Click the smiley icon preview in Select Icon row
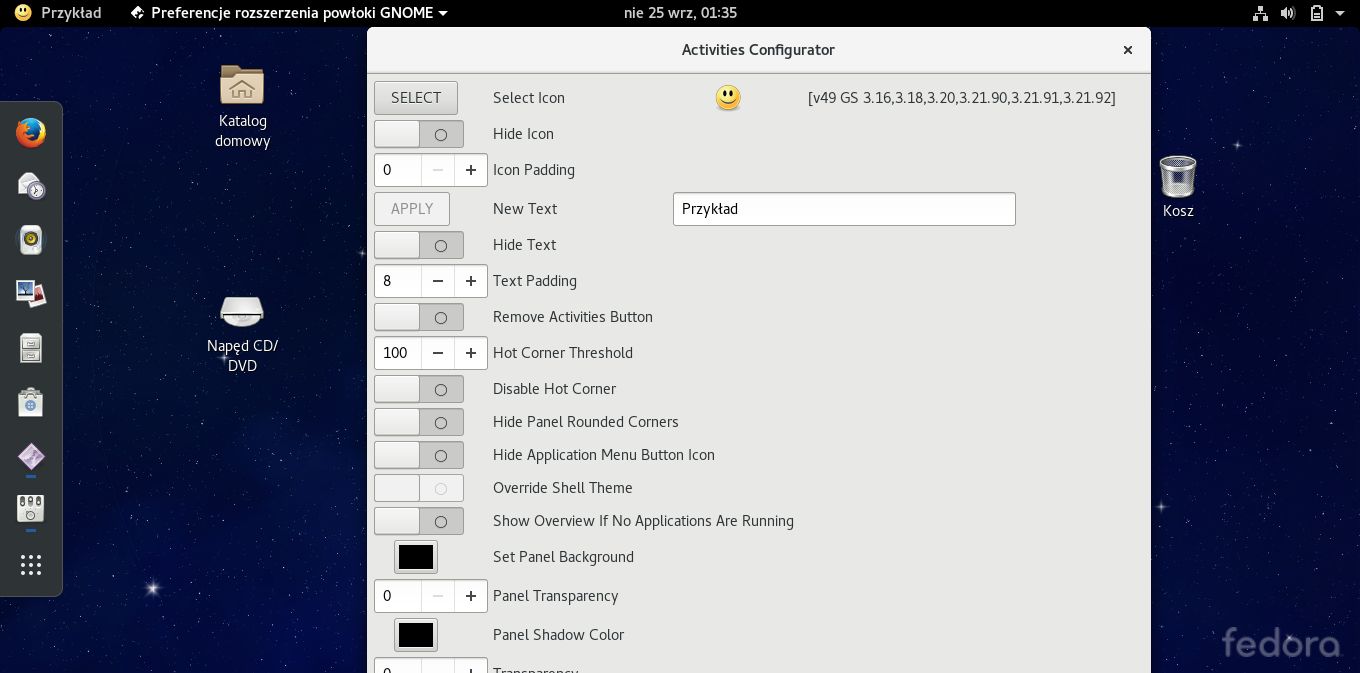Screen dimensions: 1360x673 [728, 98]
